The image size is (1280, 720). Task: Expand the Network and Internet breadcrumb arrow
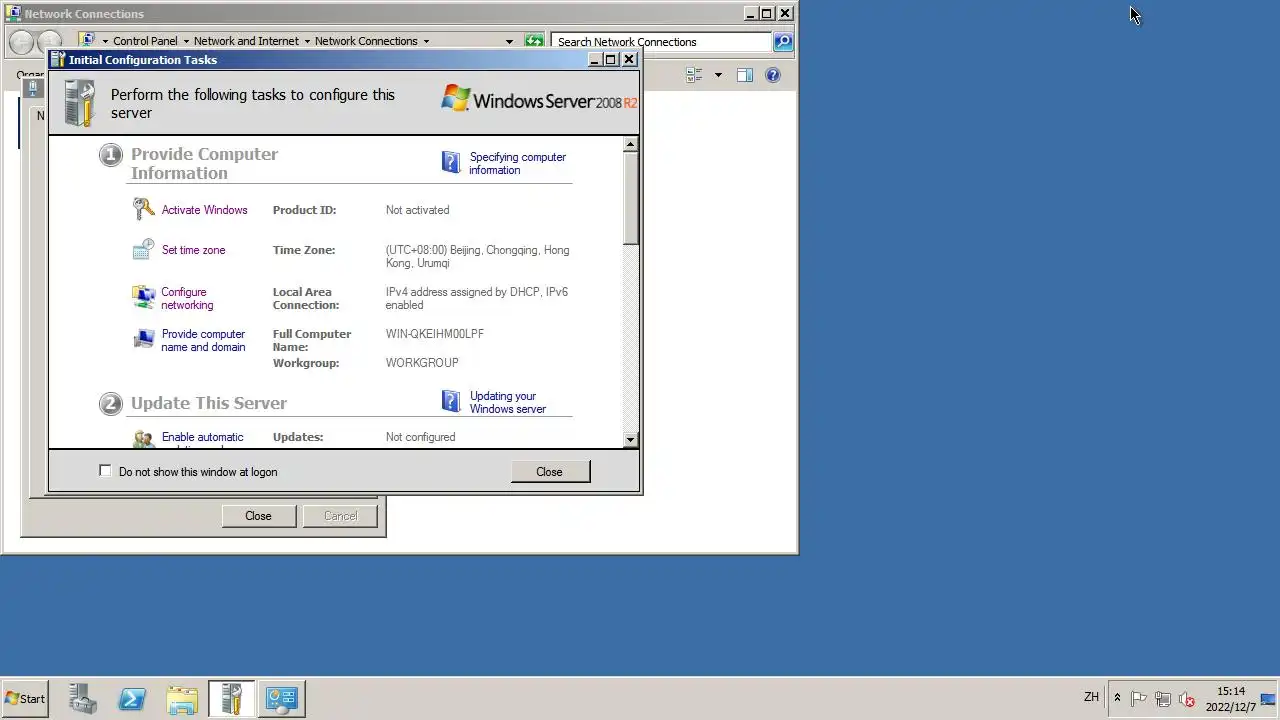tap(307, 41)
